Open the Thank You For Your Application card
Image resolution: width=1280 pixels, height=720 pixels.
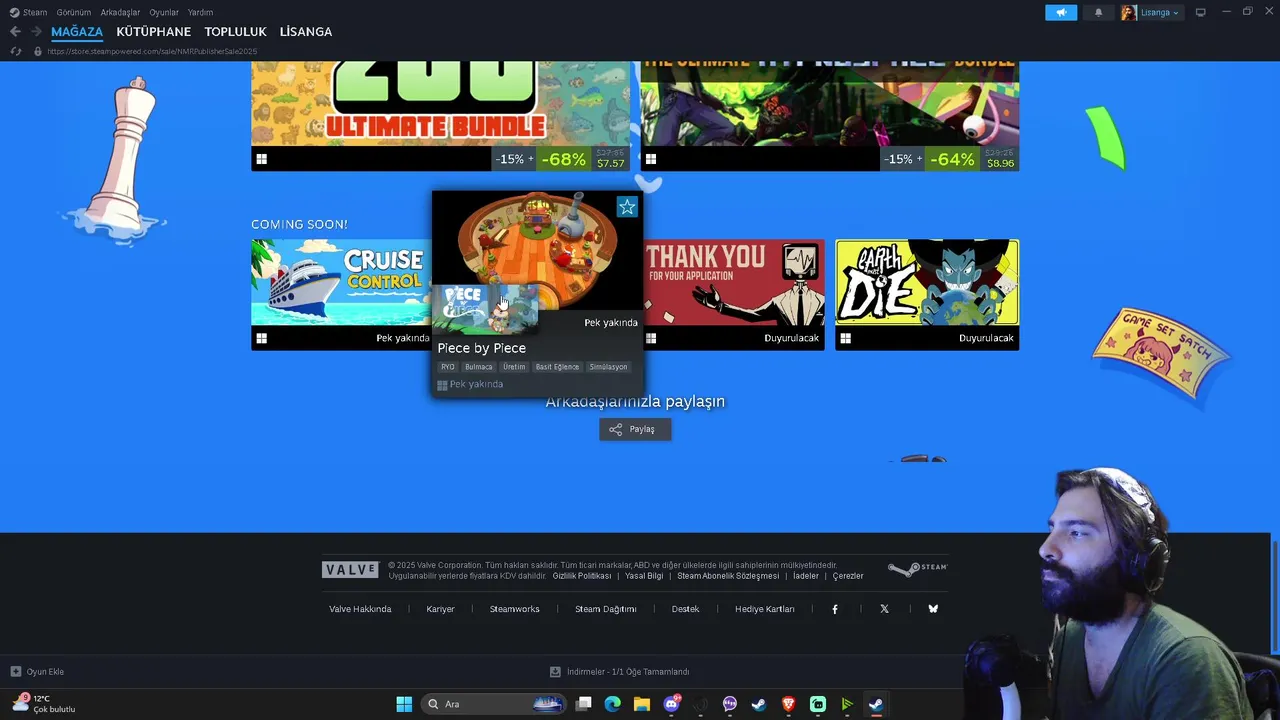735,294
